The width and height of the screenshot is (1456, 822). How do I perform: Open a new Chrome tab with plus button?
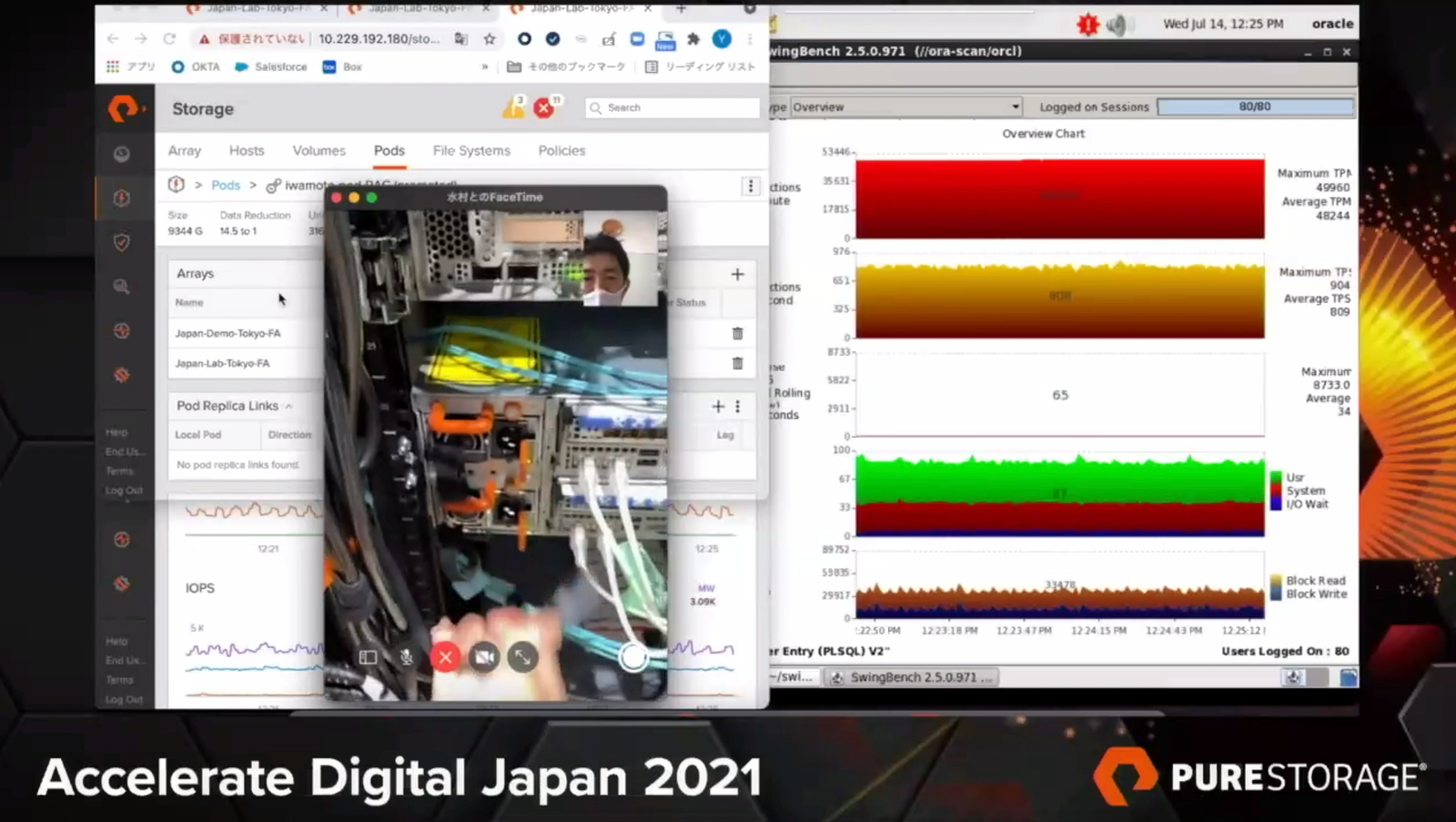681,8
